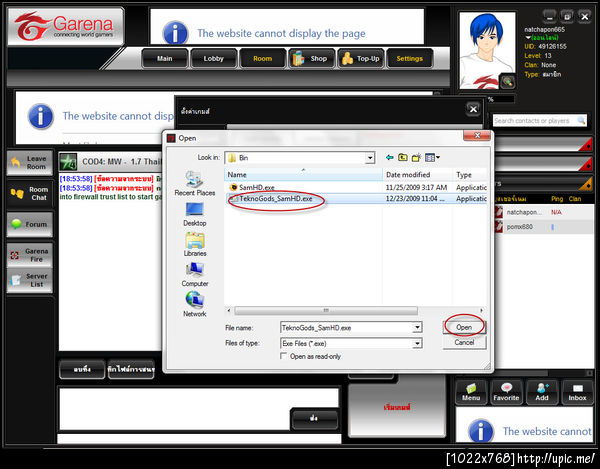Click the magnifier icon on avatar
Viewport: 600px width, 469px height.
(x=507, y=81)
